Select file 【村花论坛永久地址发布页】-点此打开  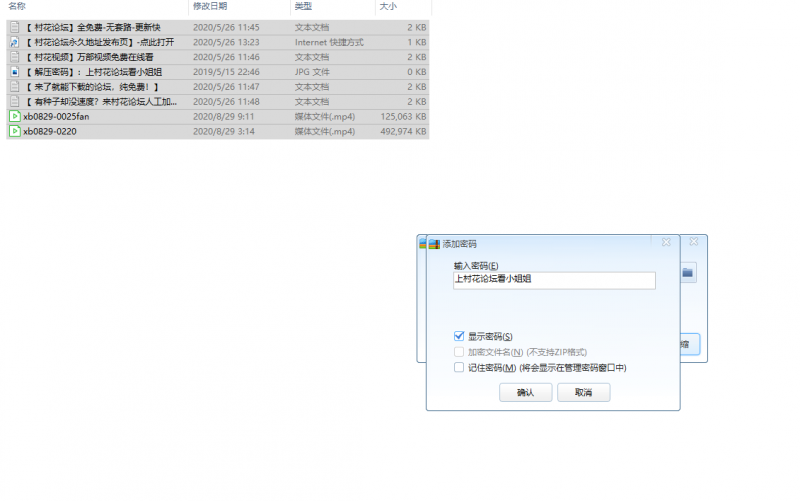point(99,42)
